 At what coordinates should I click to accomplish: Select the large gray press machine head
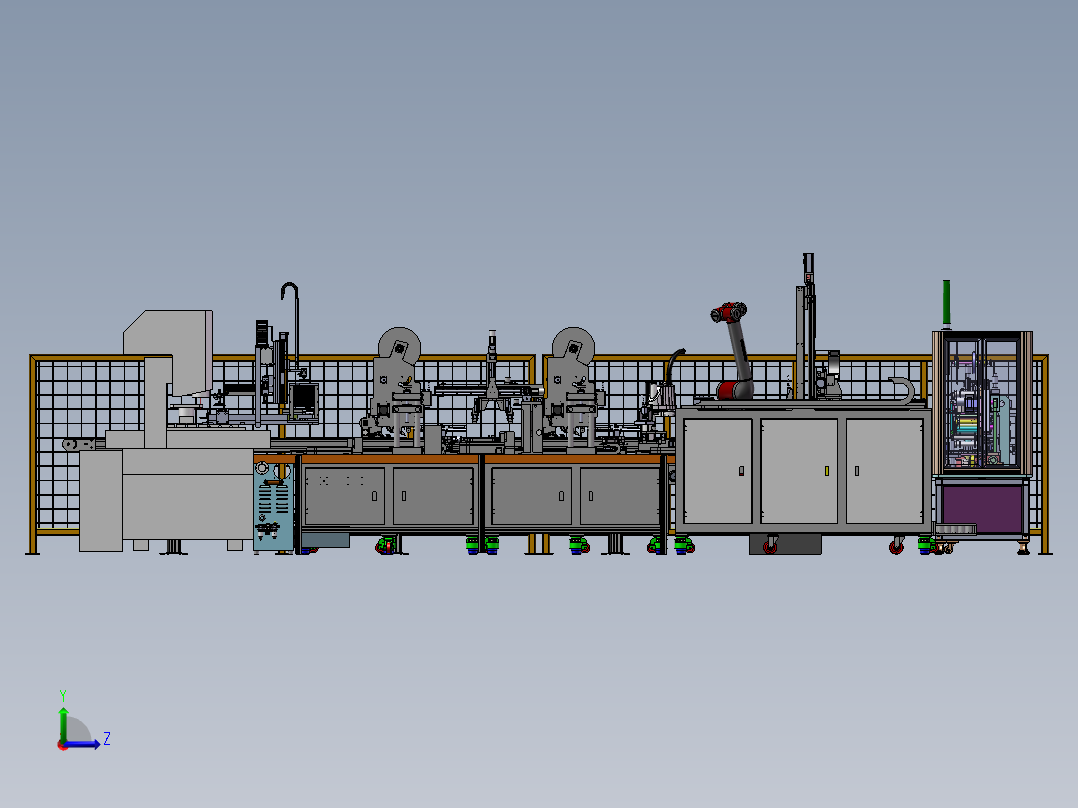pyautogui.click(x=169, y=352)
